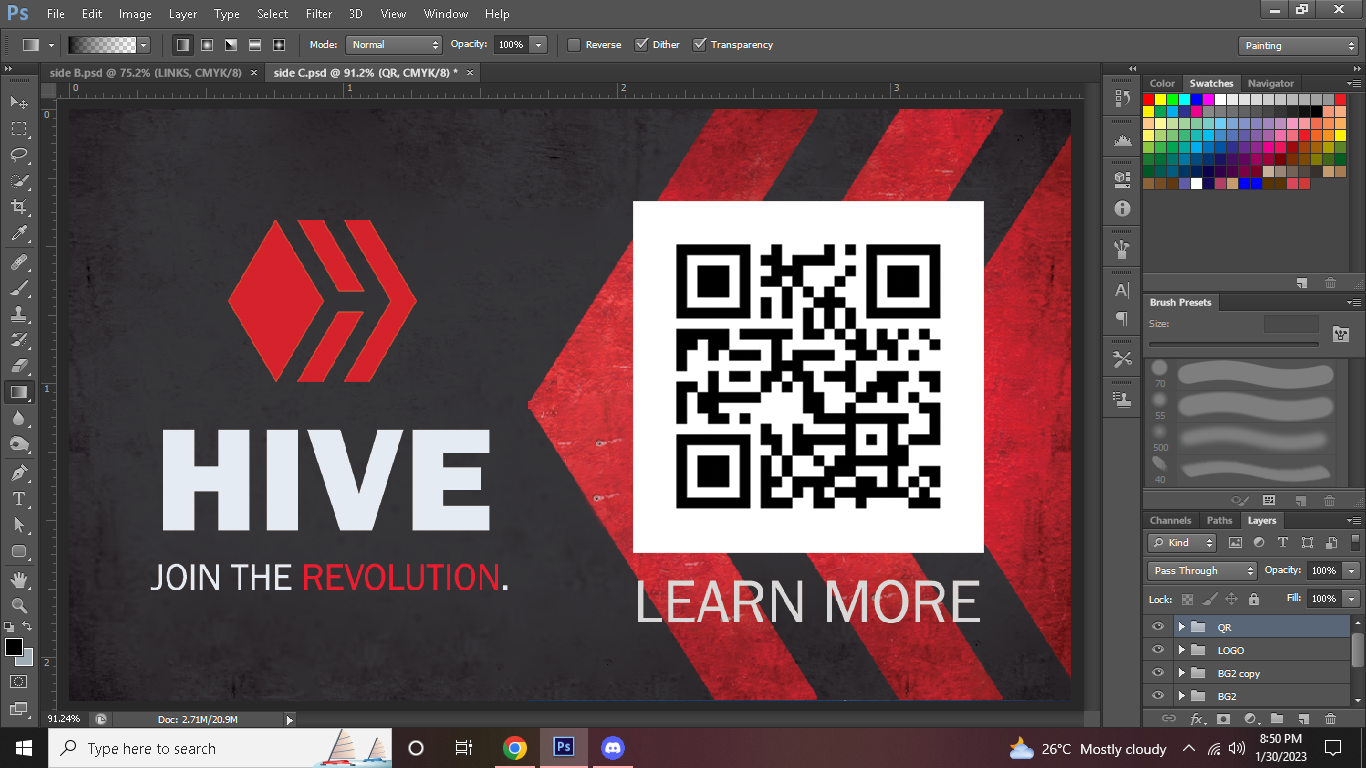Select the black foreground color swatch
The width and height of the screenshot is (1366, 768).
(x=13, y=647)
